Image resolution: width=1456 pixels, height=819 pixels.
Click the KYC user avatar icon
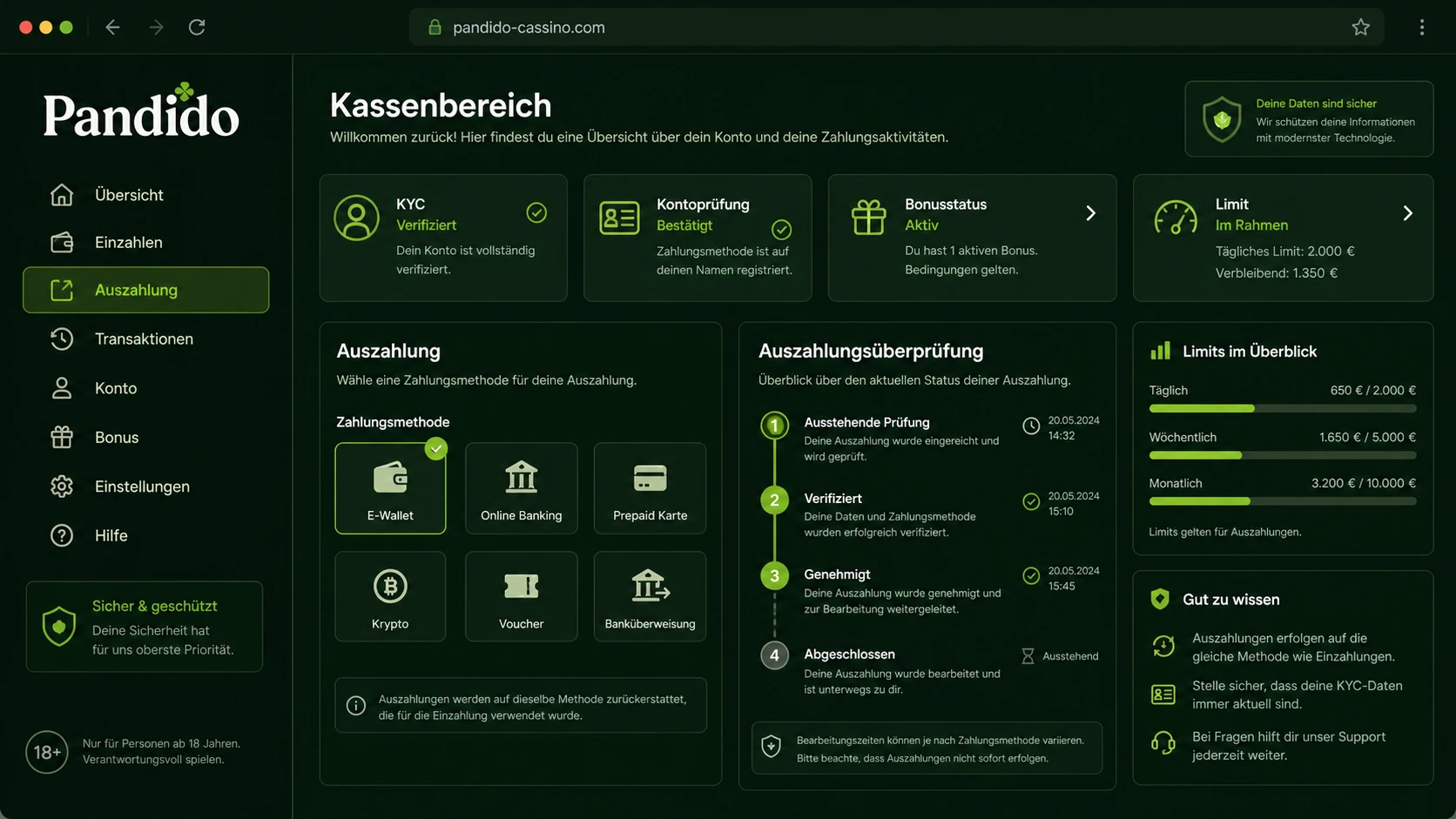point(357,218)
